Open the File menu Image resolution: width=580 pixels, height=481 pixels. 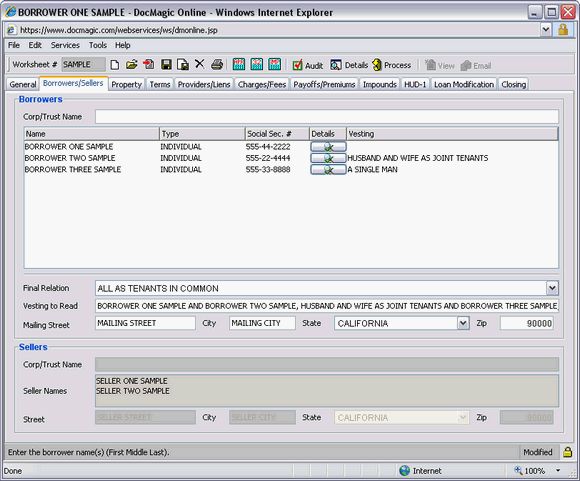pos(14,45)
